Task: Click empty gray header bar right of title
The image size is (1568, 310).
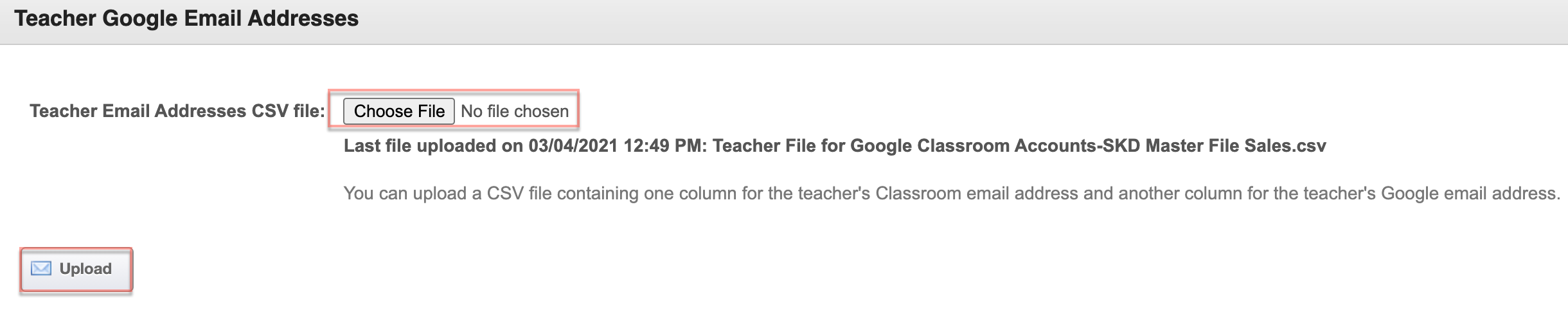Action: 964,21
